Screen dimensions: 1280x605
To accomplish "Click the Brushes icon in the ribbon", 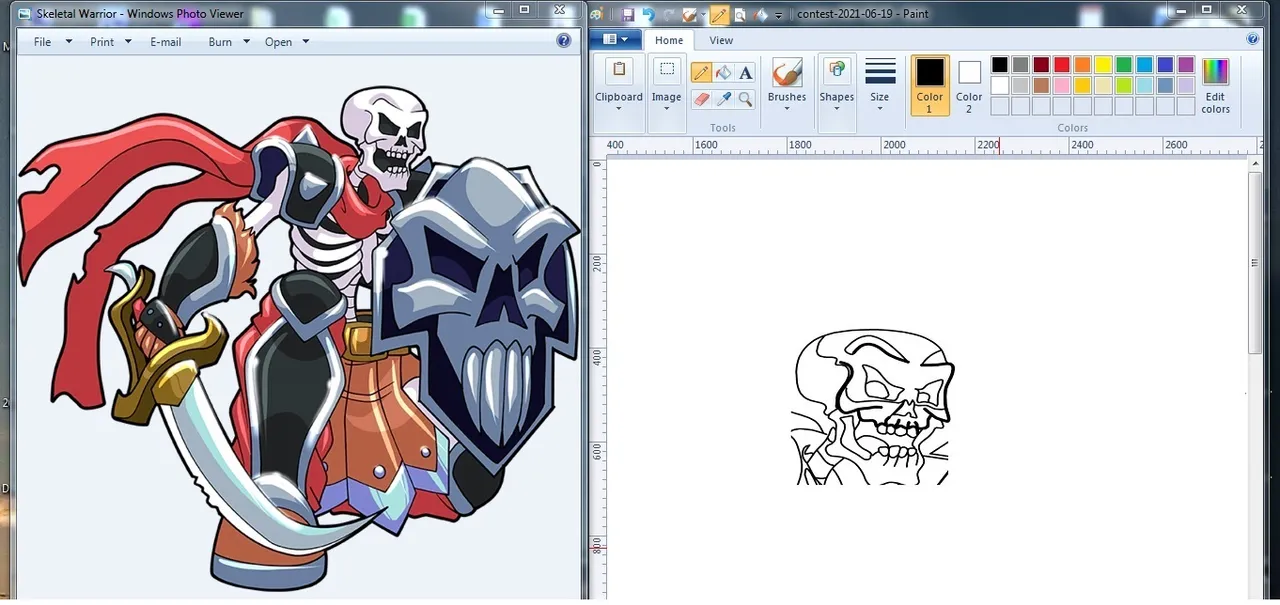I will click(x=787, y=73).
